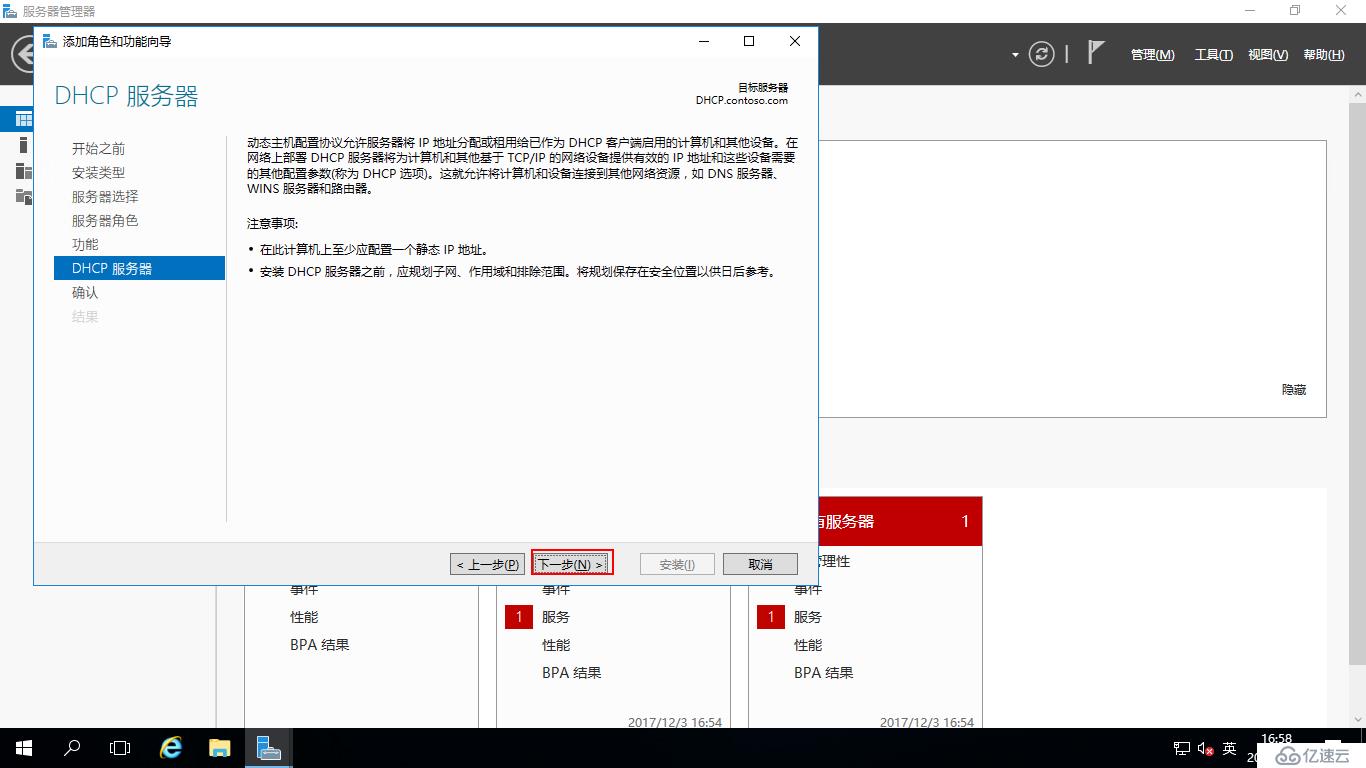Open the 管理(M) menu
The height and width of the screenshot is (768, 1366).
point(1152,55)
